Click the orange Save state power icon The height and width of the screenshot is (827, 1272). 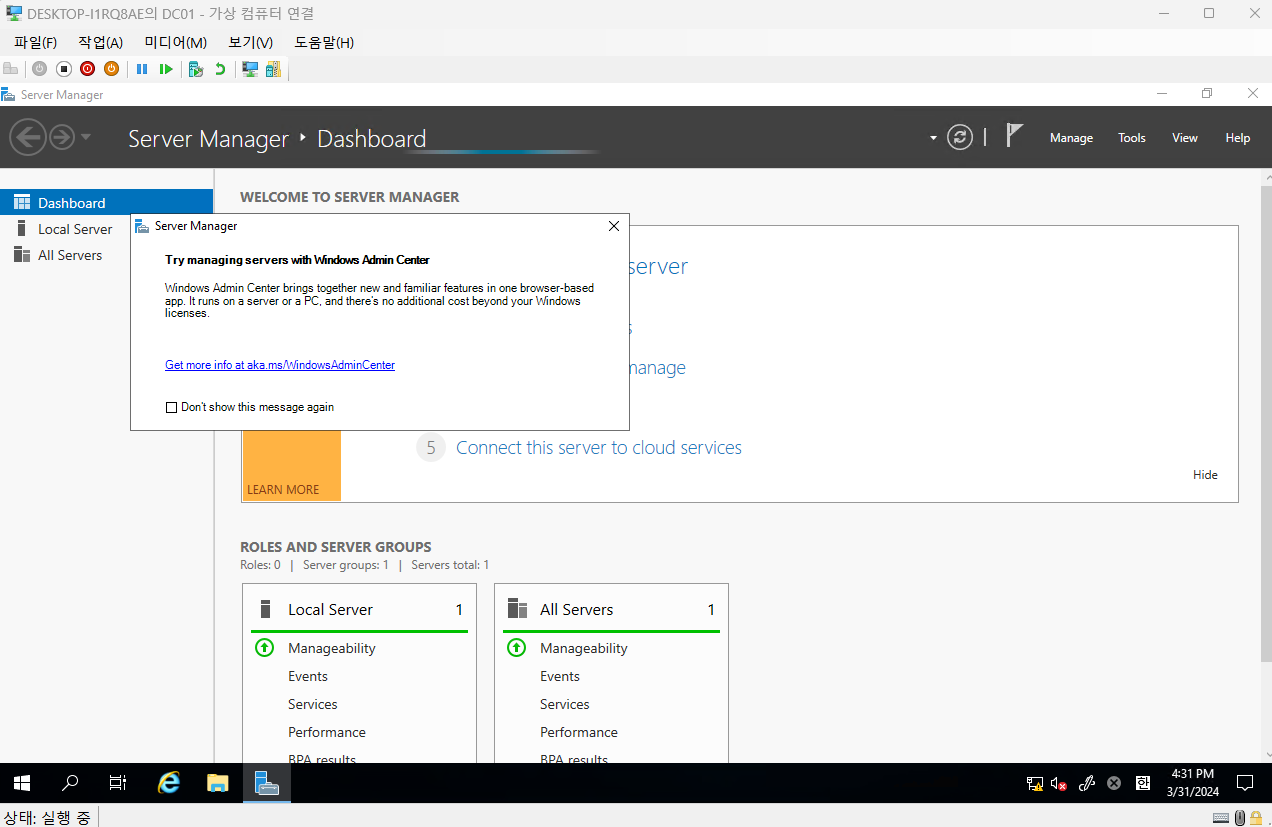111,69
